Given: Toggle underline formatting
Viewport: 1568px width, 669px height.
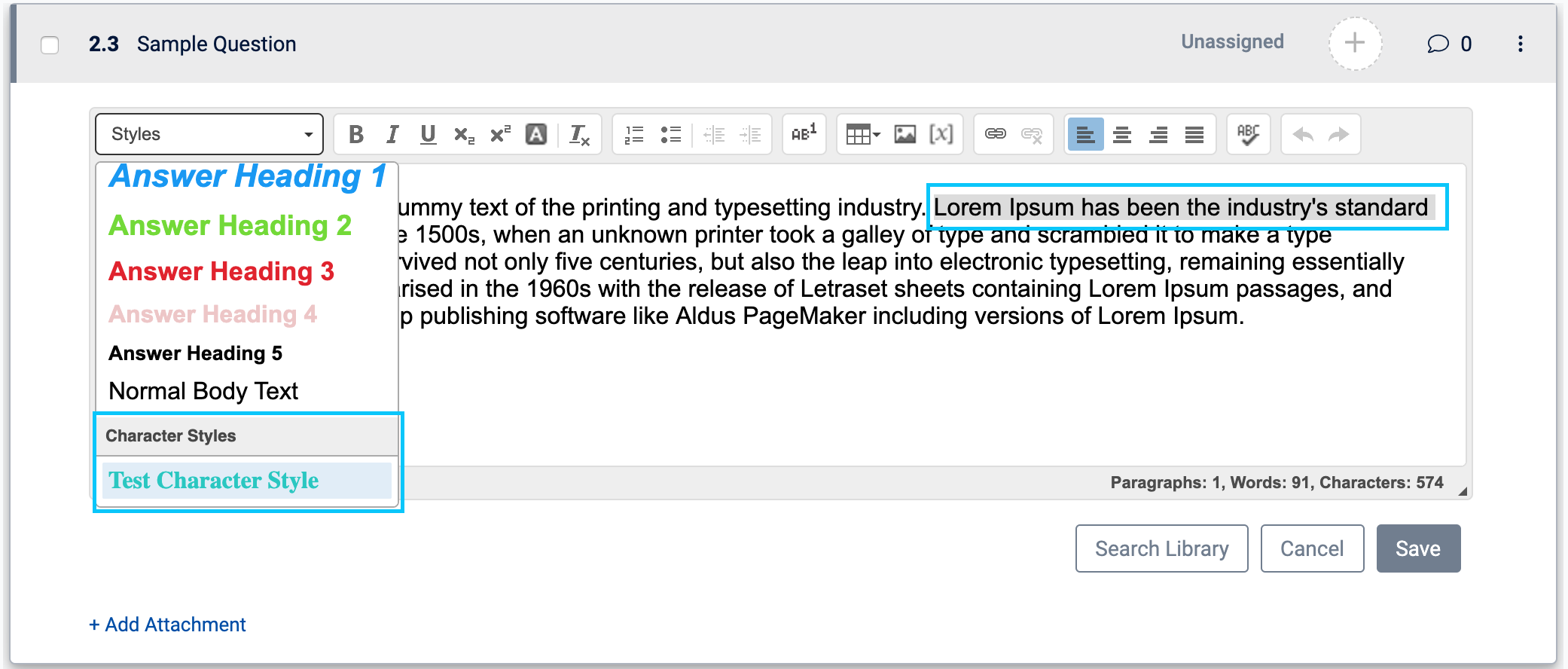Looking at the screenshot, I should (429, 134).
